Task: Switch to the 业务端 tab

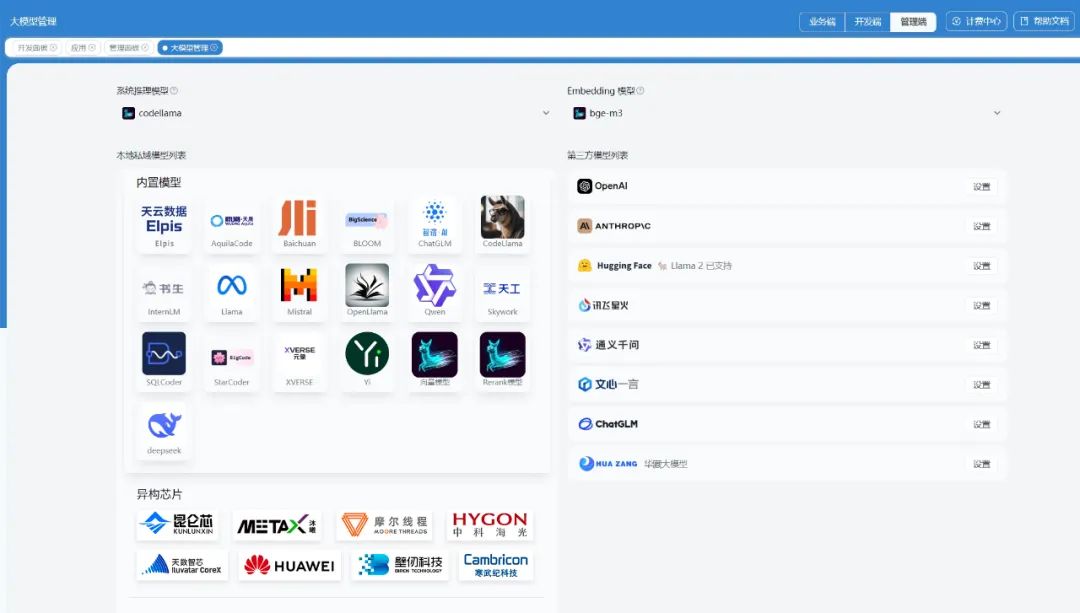Action: tap(822, 21)
